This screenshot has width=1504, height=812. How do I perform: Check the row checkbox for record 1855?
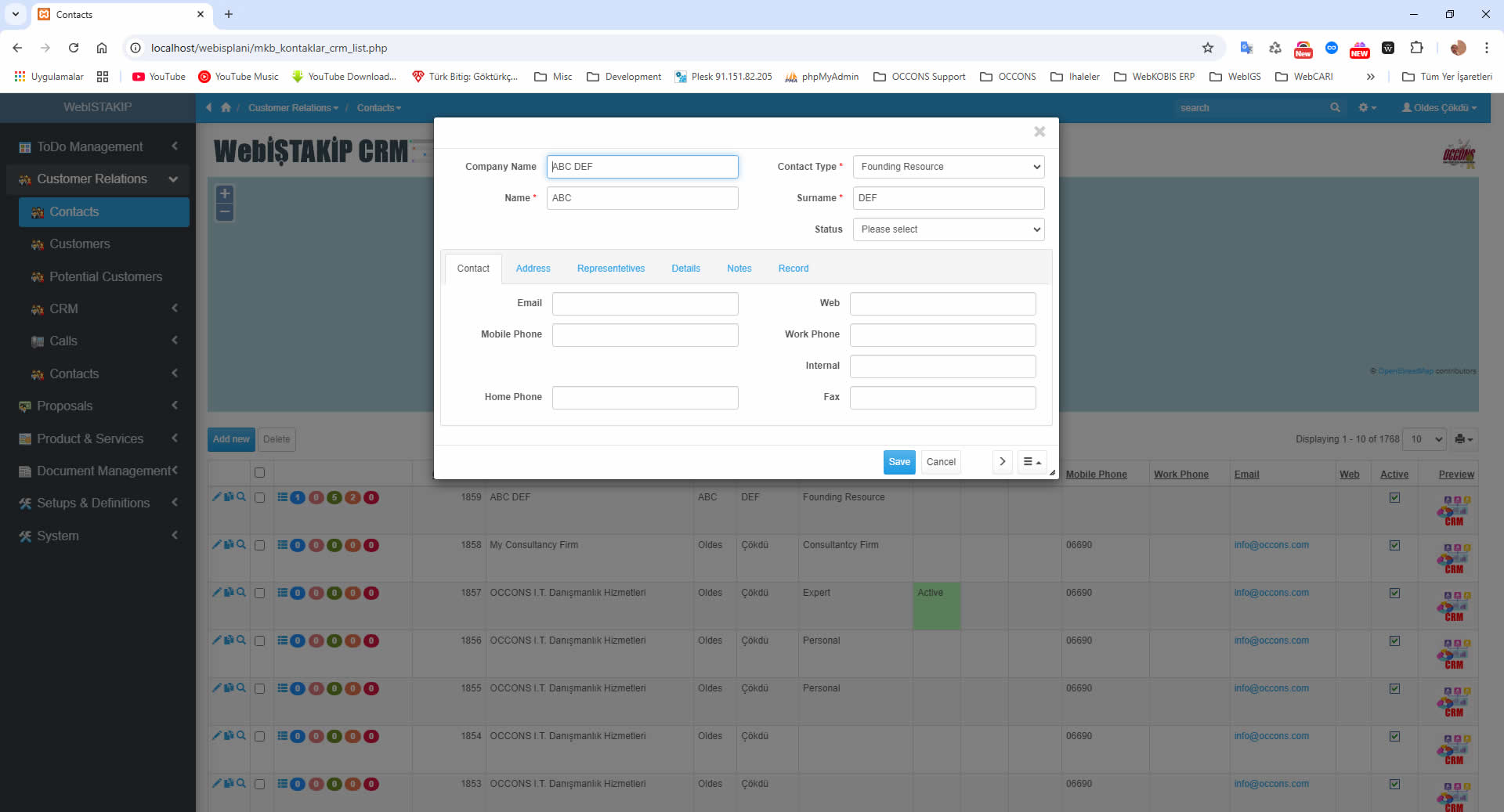pos(259,688)
